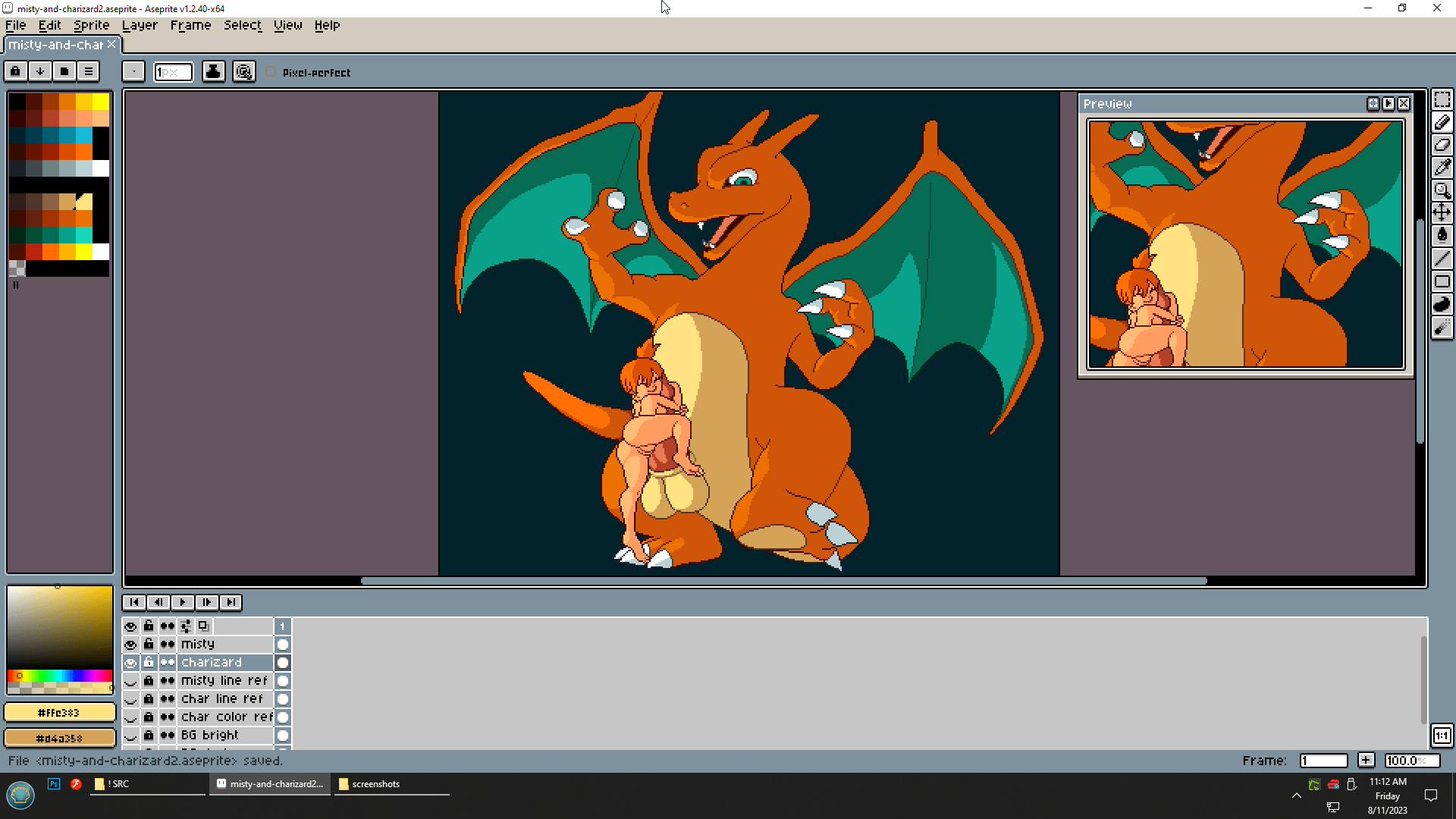Select the Pencil tool in the toolbar

(x=1442, y=122)
